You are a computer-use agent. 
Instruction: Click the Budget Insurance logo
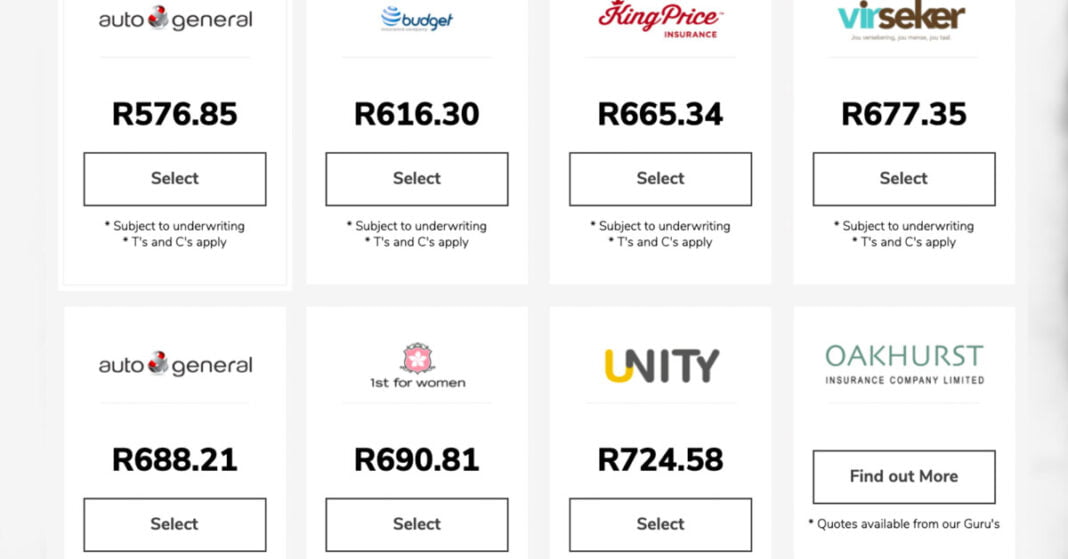click(417, 19)
